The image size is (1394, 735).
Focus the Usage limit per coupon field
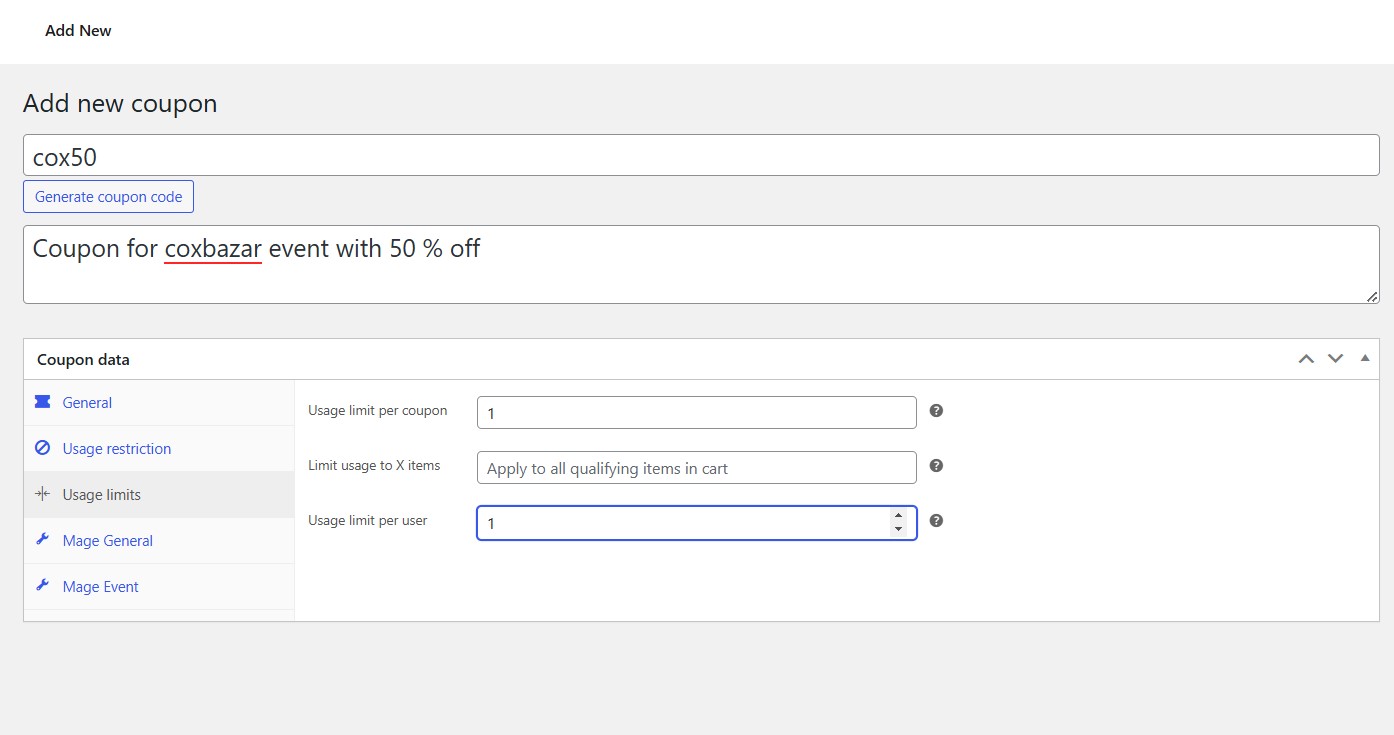click(x=697, y=412)
